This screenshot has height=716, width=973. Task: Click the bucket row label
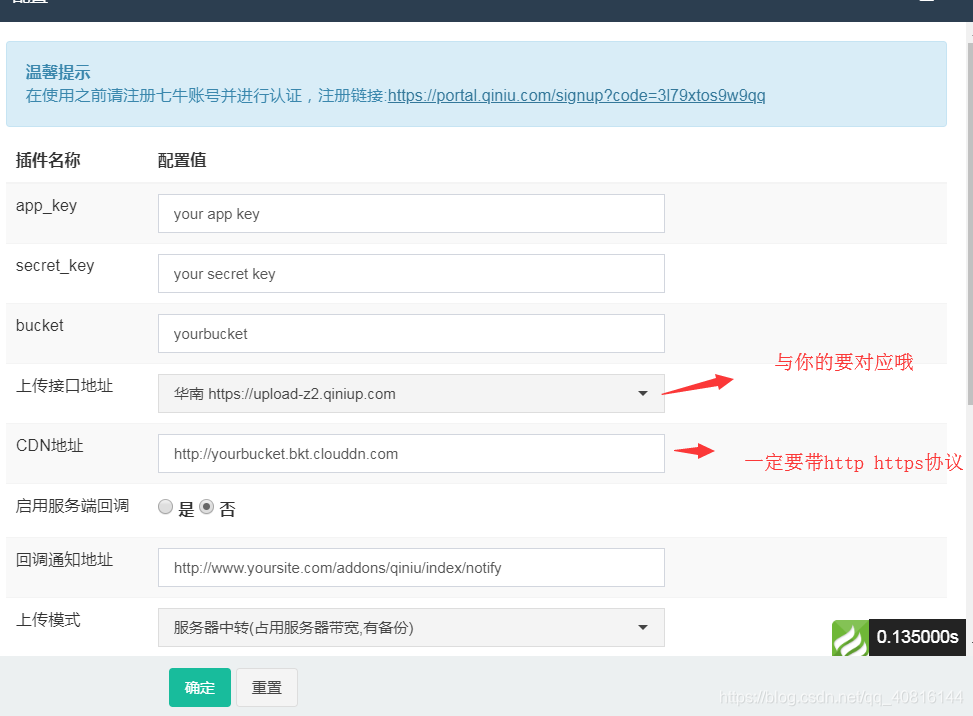tap(40, 326)
